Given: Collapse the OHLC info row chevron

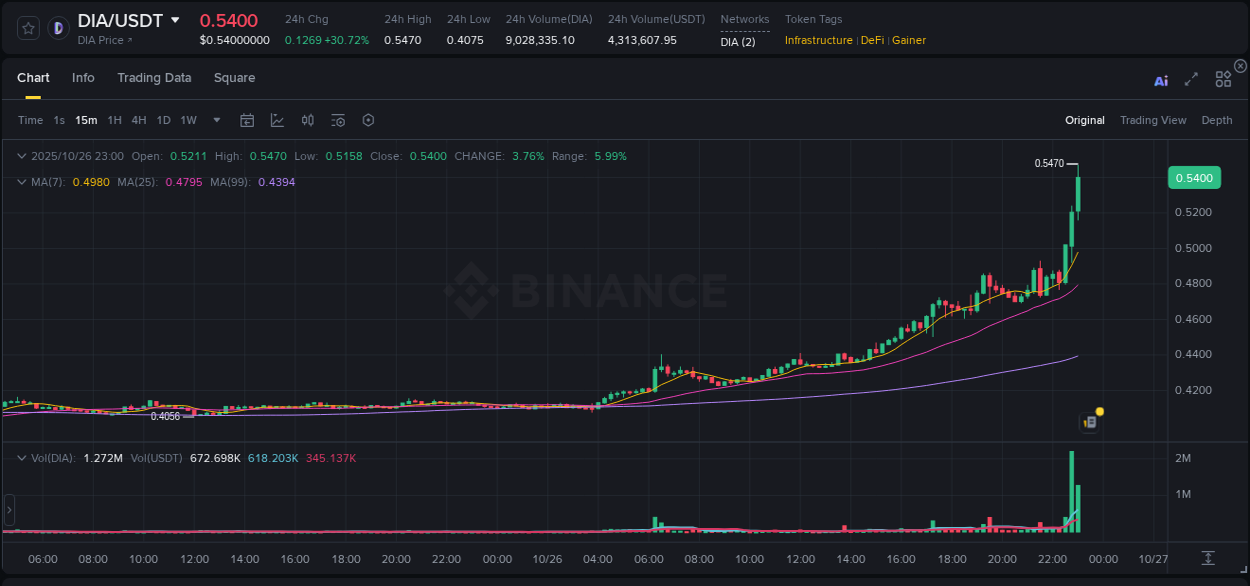Looking at the screenshot, I should pos(22,156).
